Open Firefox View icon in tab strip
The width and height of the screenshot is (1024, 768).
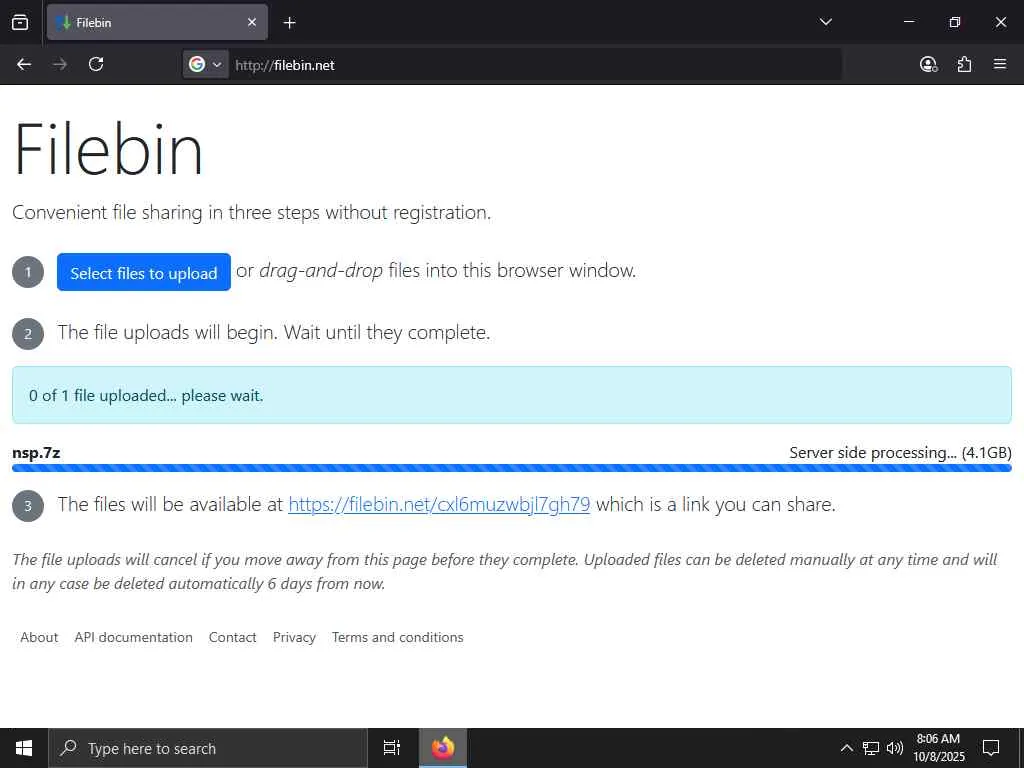(x=20, y=22)
